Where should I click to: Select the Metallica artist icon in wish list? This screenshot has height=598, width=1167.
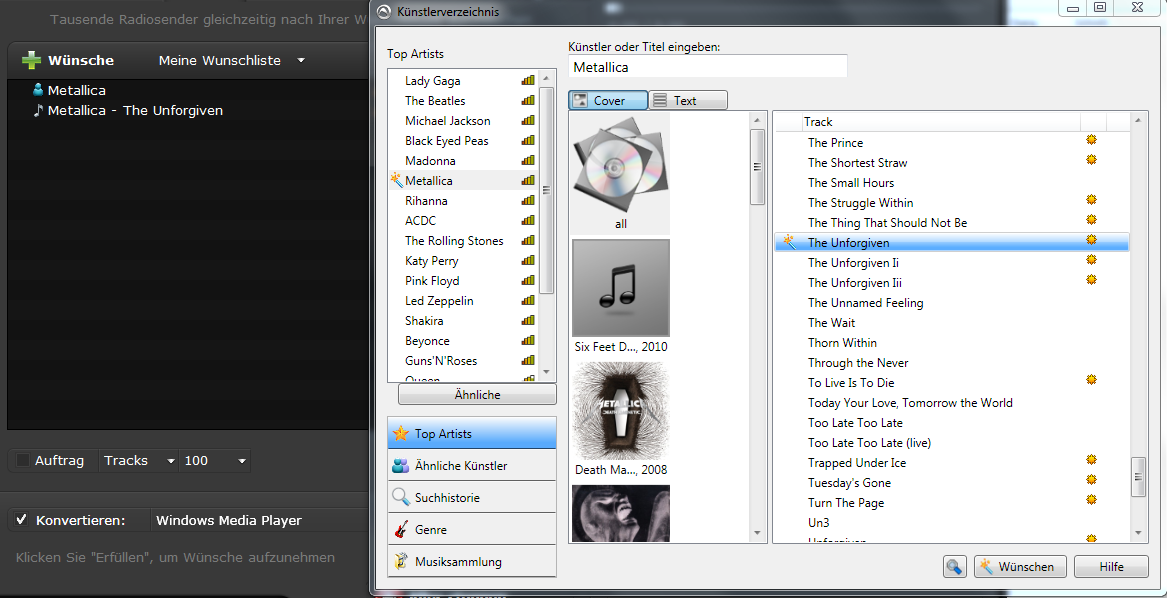click(38, 90)
